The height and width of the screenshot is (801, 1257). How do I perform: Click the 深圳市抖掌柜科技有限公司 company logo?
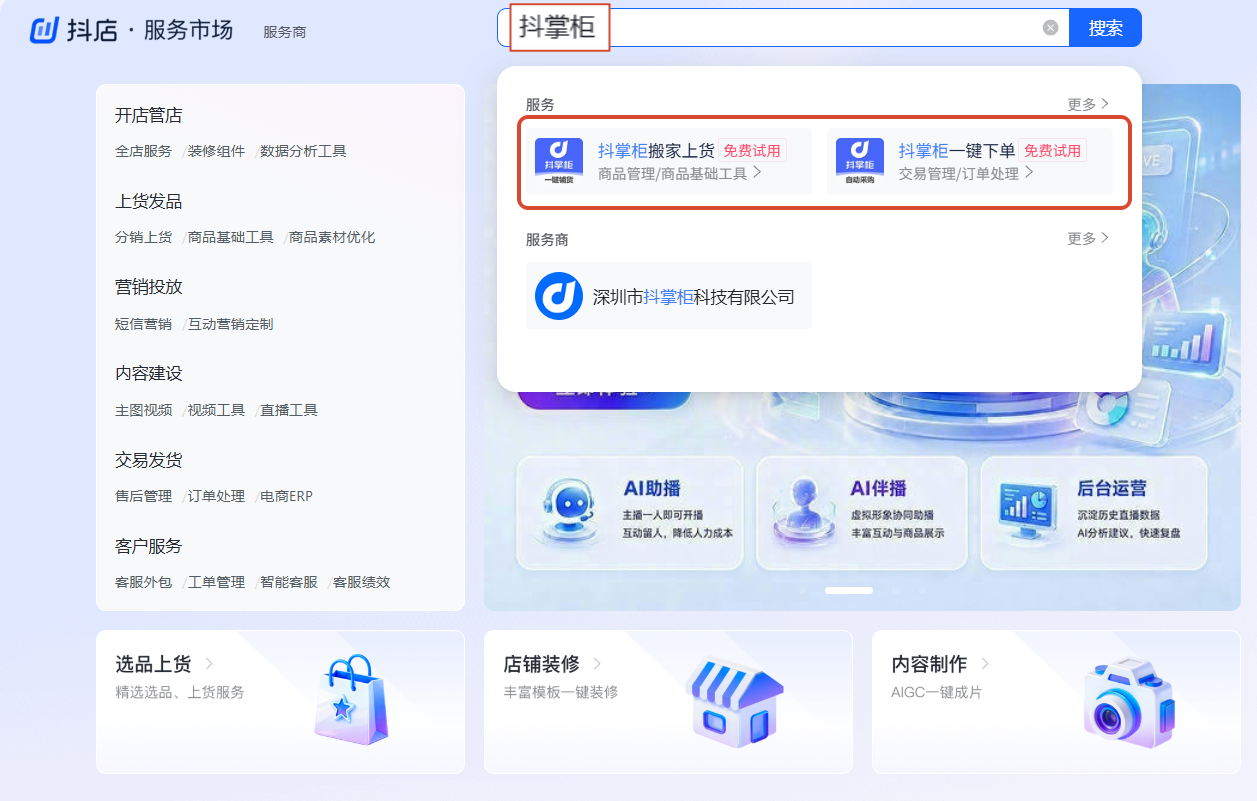(559, 296)
